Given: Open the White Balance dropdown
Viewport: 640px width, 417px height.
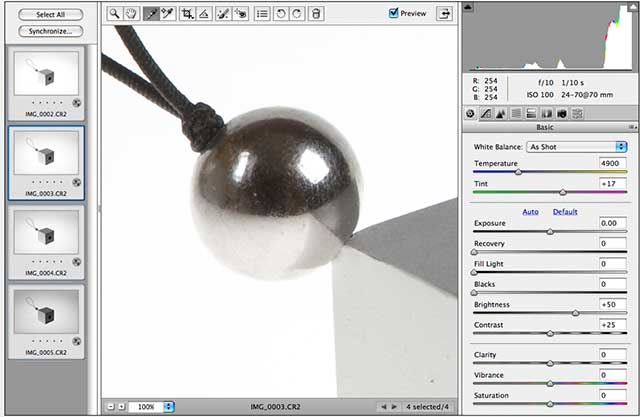Looking at the screenshot, I should [x=577, y=147].
